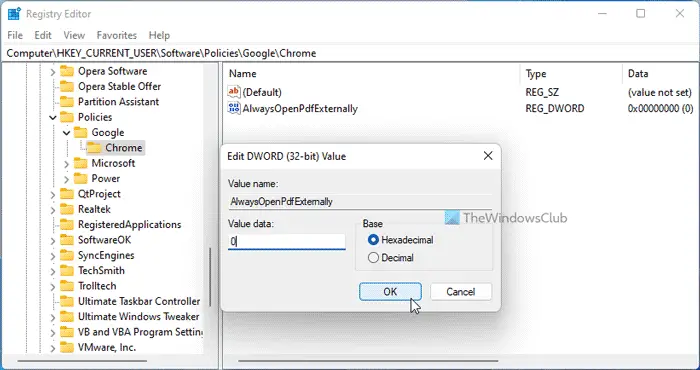700x370 pixels.
Task: Click the Registry Editor app icon in title bar
Action: (x=14, y=14)
